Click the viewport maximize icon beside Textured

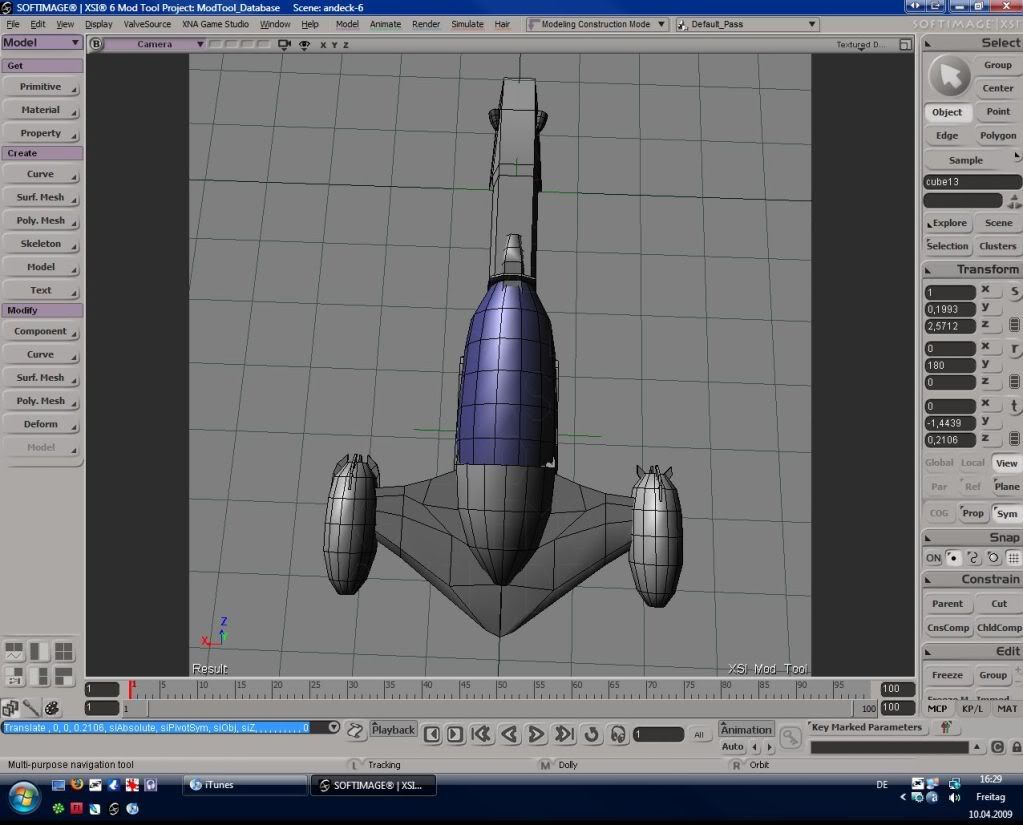point(905,44)
